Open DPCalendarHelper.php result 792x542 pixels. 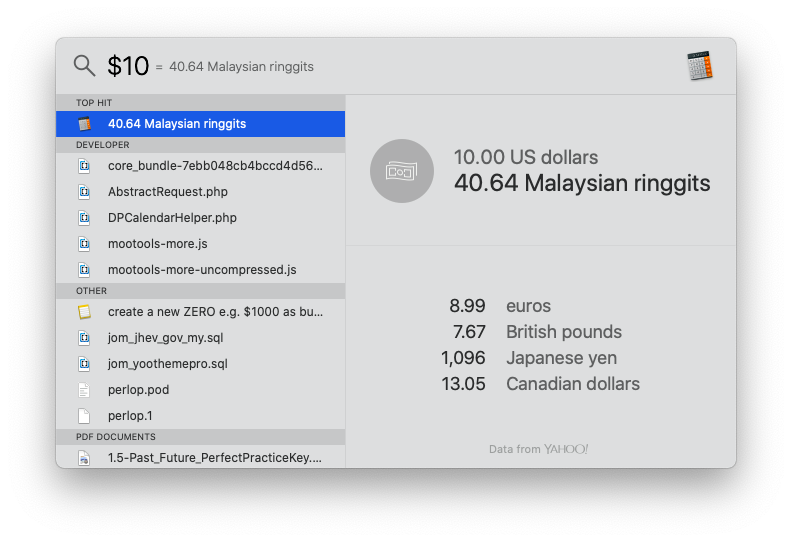click(x=201, y=218)
